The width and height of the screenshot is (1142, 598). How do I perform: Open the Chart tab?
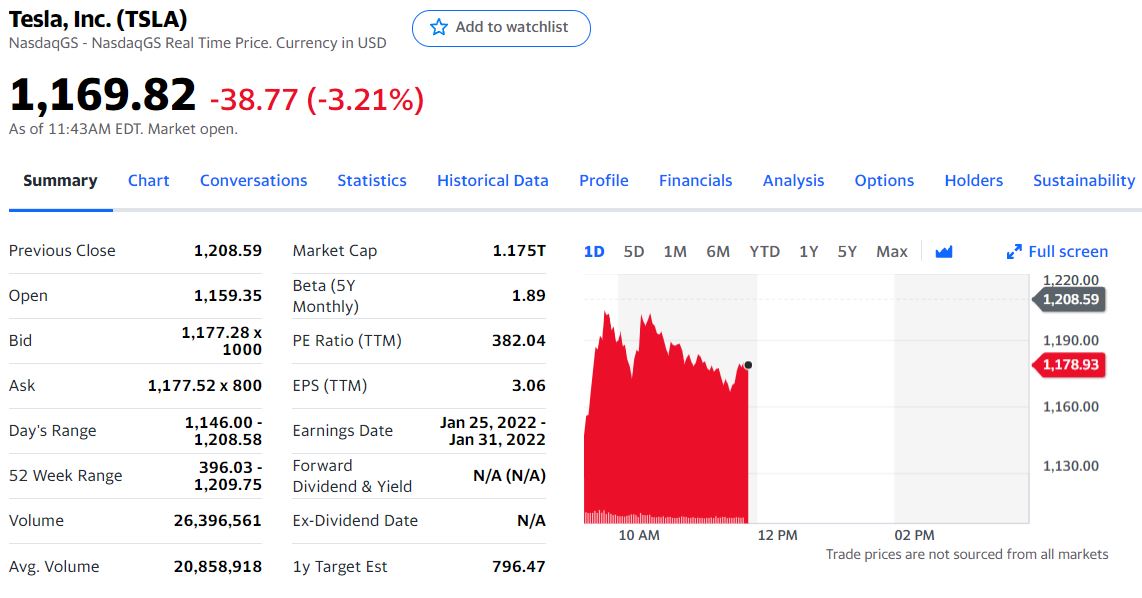(148, 181)
